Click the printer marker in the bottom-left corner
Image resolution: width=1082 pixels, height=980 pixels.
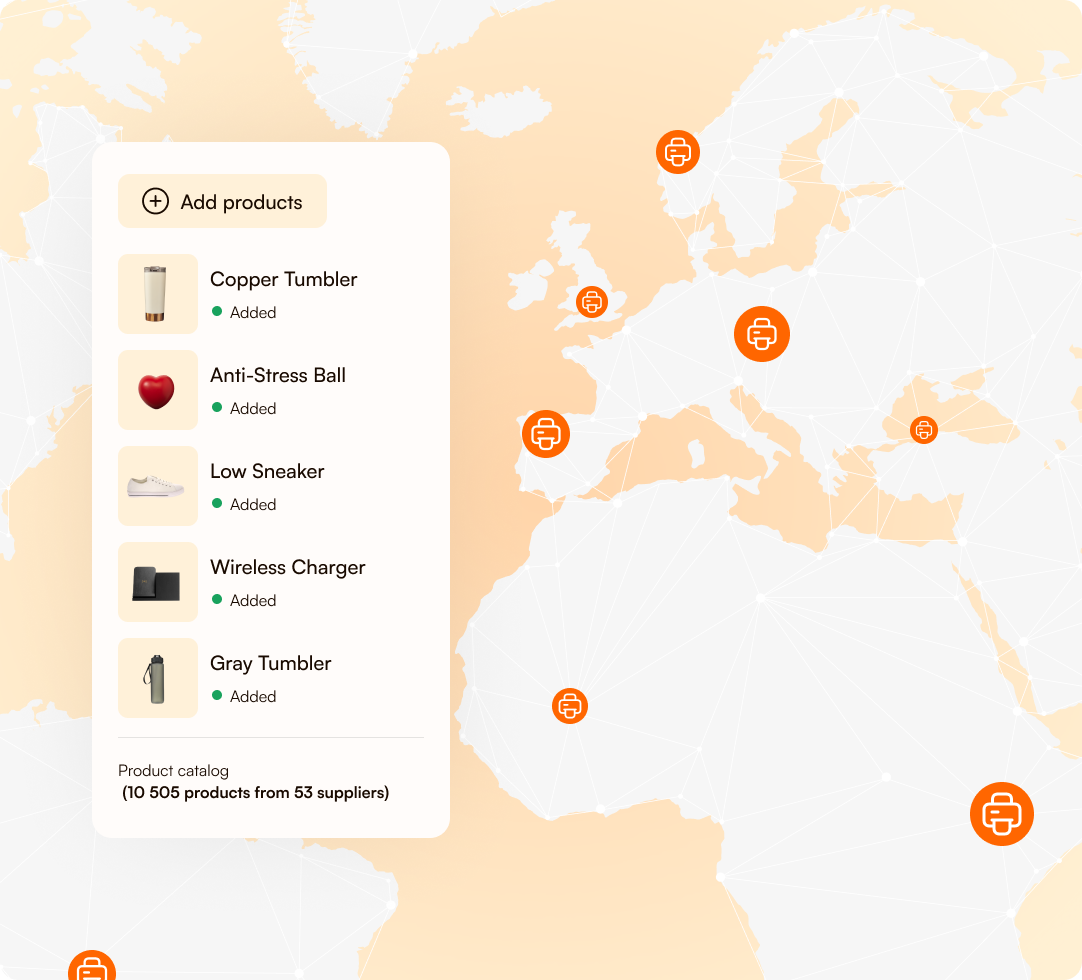point(92,967)
